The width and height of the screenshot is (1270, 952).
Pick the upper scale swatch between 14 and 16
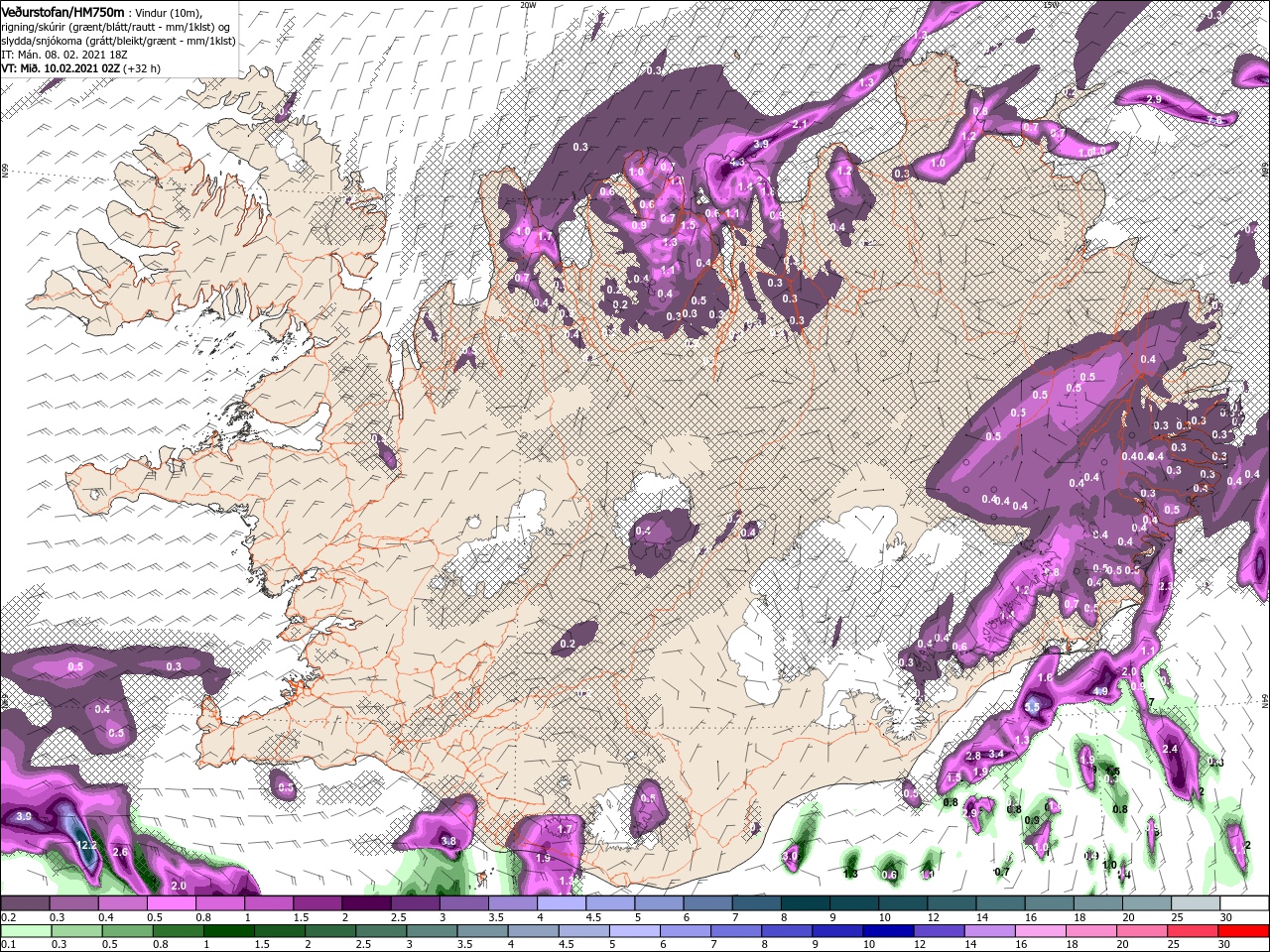click(x=1000, y=903)
